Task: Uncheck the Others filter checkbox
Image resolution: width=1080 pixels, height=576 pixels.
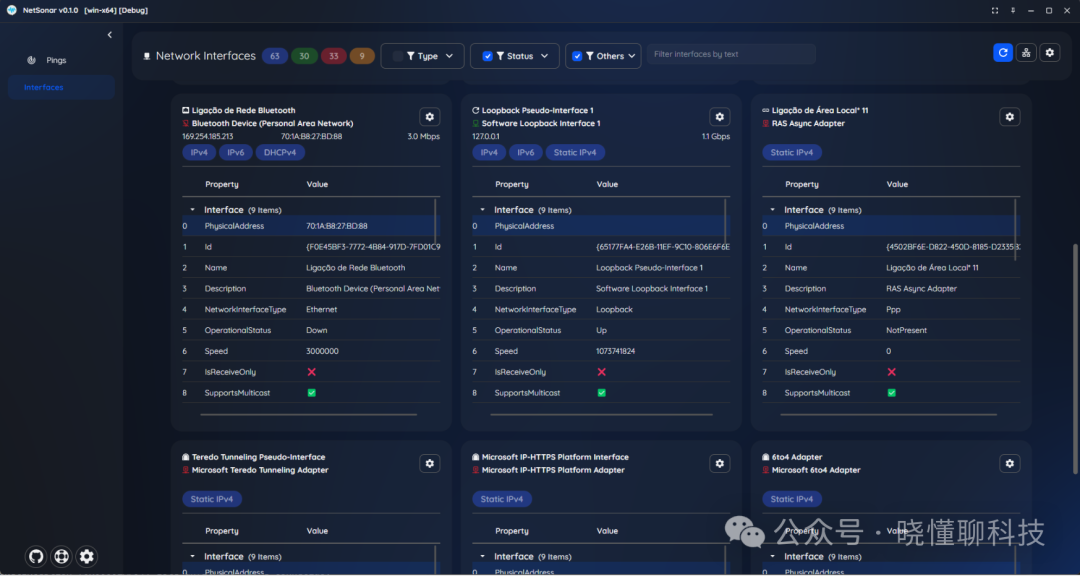Action: pos(577,56)
